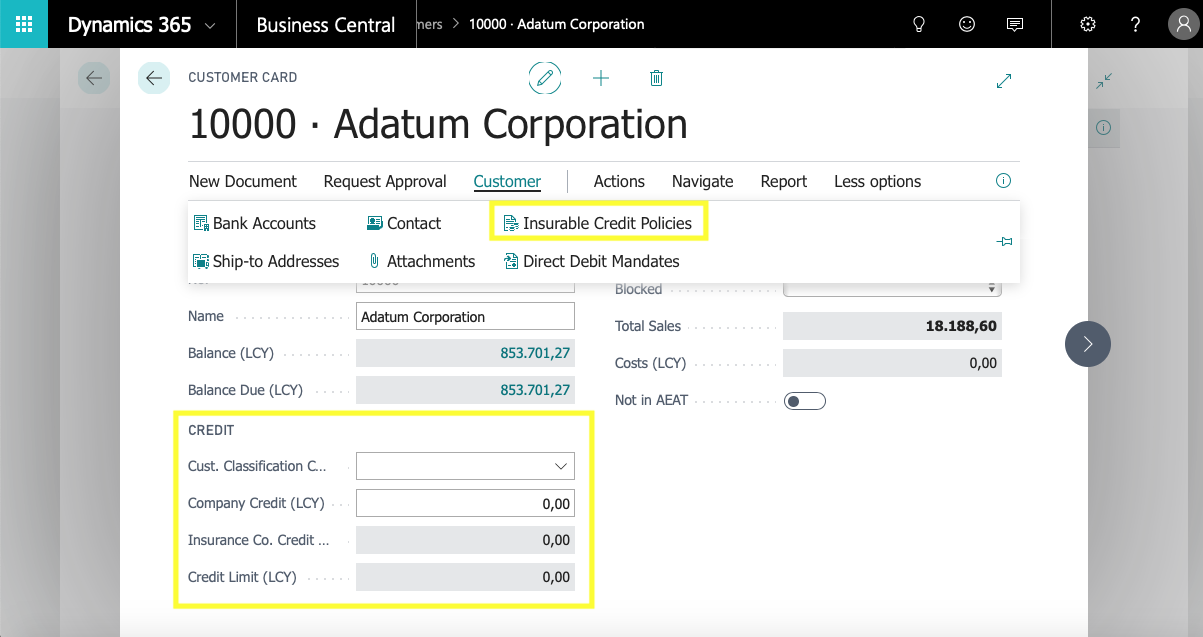Click the lightbulb Tell Me icon
The height and width of the screenshot is (637, 1203).
[920, 25]
